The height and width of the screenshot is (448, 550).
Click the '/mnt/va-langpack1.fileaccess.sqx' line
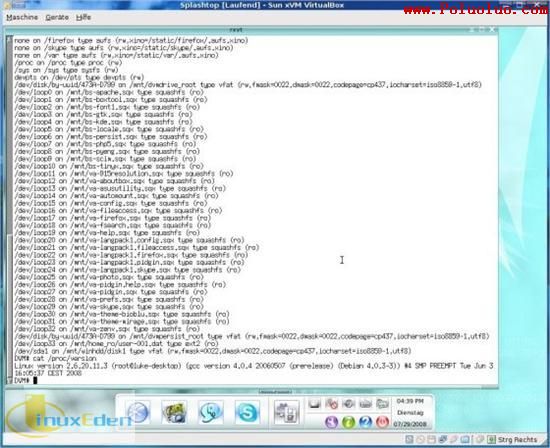[137, 247]
